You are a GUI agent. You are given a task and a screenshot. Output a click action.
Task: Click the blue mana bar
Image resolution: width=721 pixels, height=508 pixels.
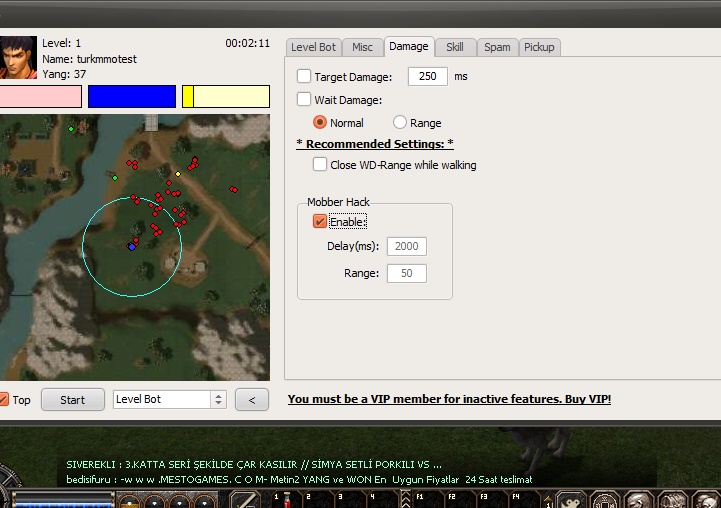click(132, 97)
